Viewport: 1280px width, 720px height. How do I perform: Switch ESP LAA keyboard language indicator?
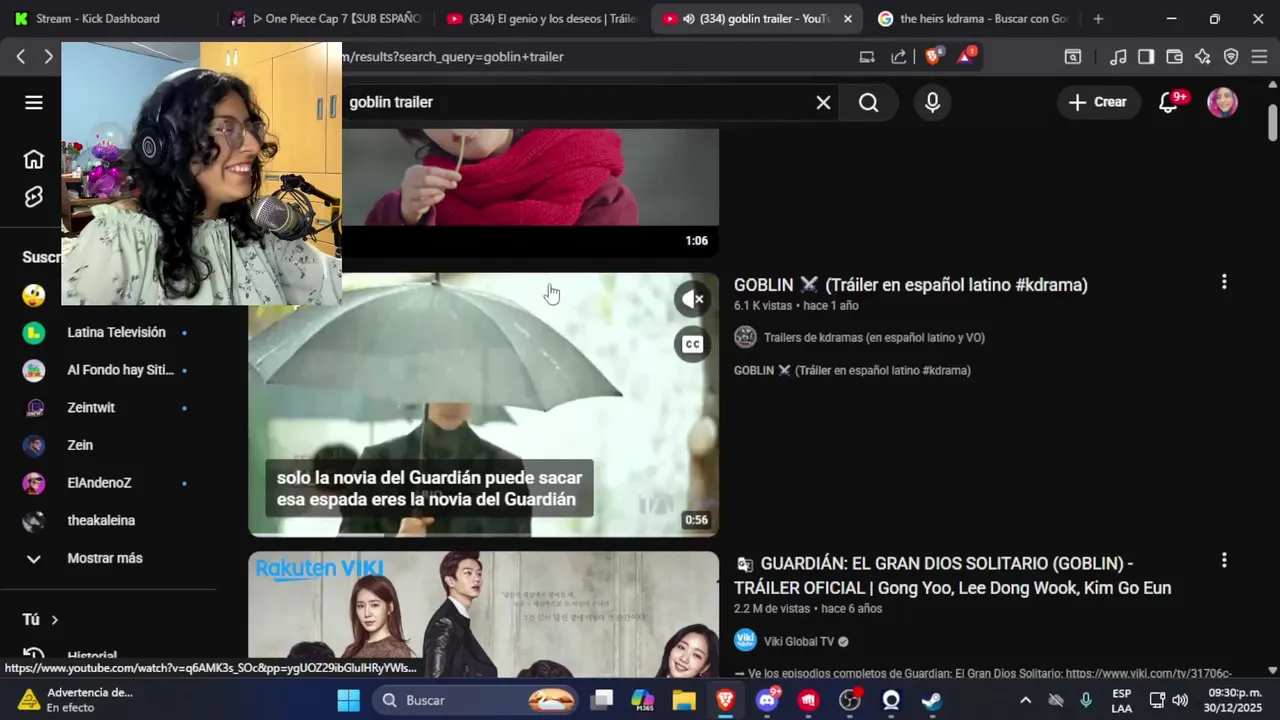[1122, 700]
